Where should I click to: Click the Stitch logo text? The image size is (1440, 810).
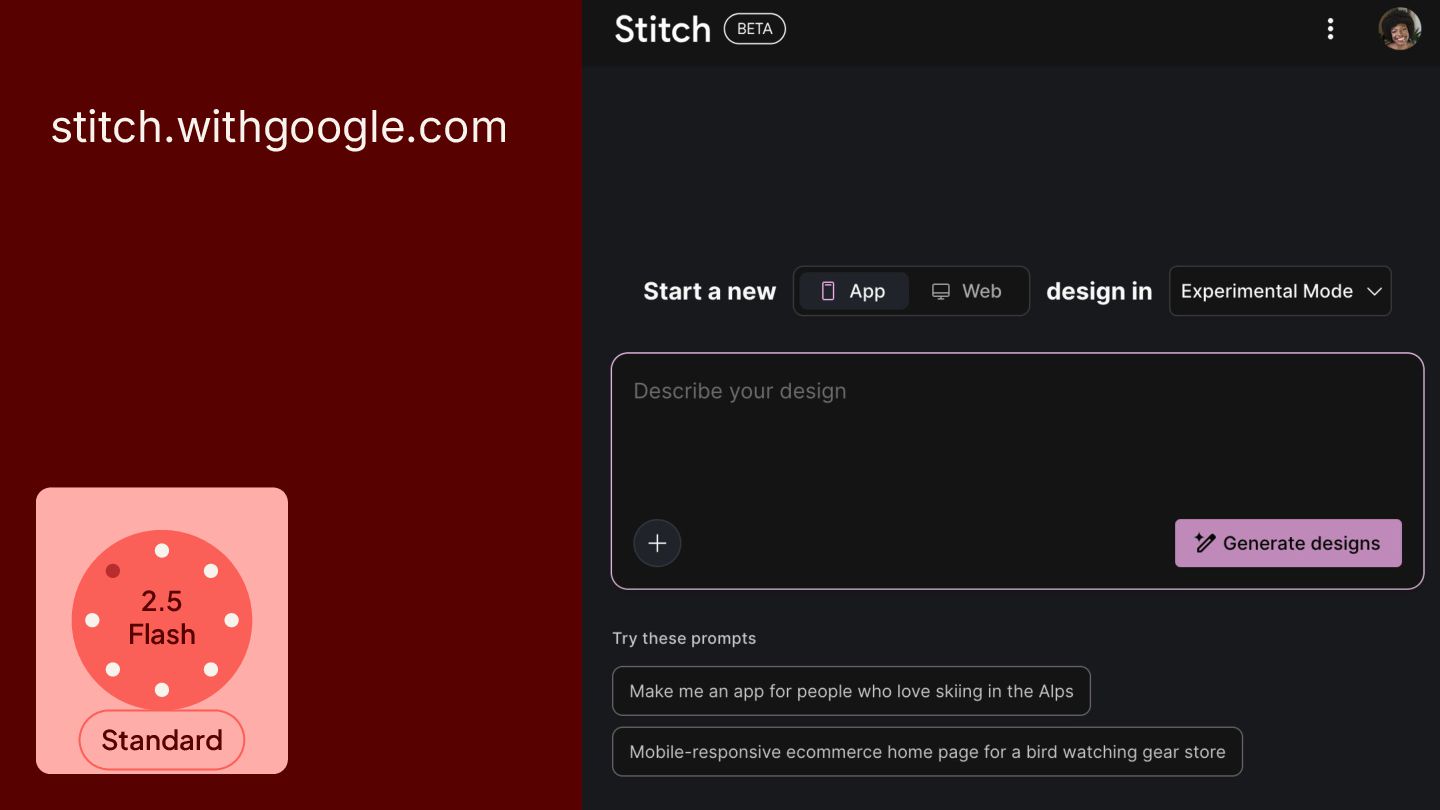(x=662, y=29)
